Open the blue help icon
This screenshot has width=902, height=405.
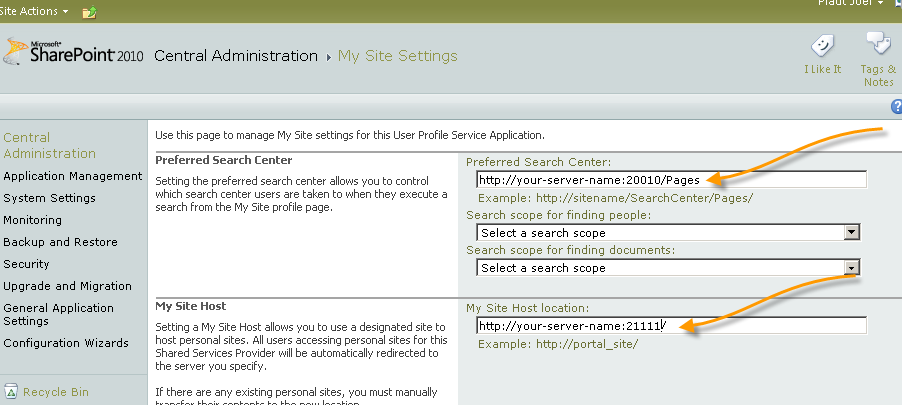(896, 106)
